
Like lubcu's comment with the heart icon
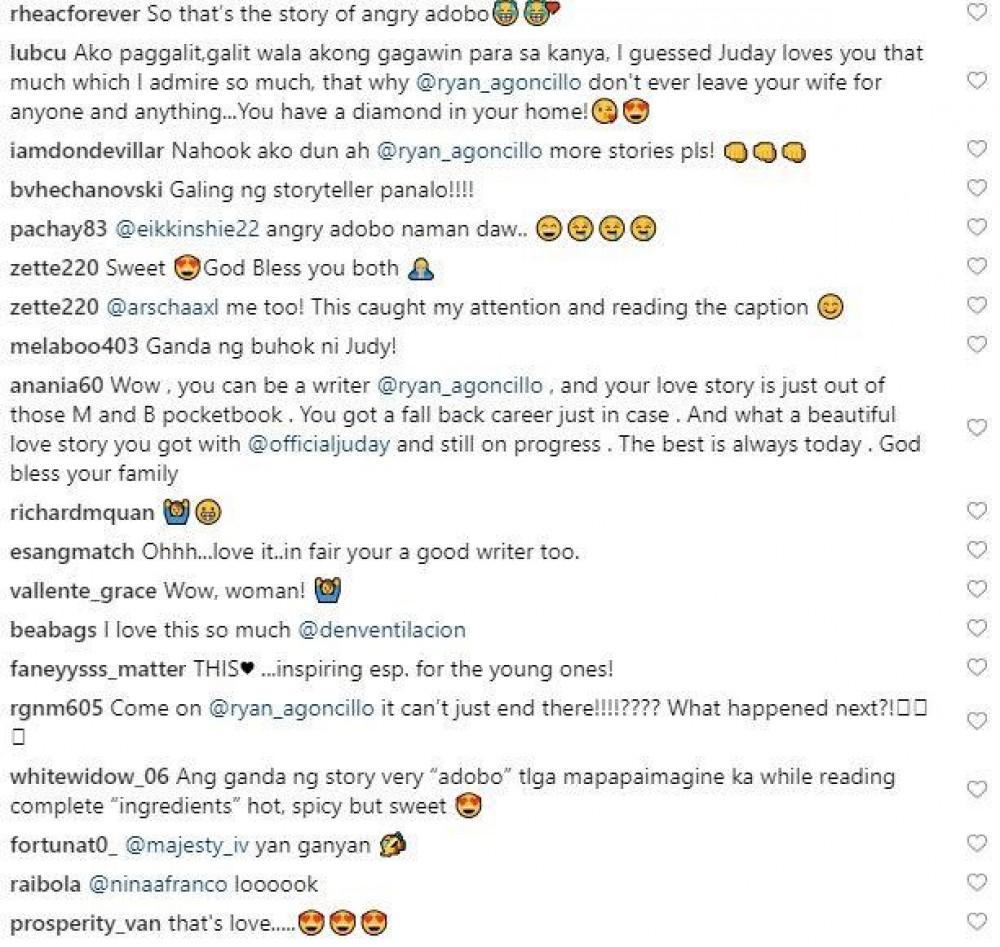tap(977, 82)
